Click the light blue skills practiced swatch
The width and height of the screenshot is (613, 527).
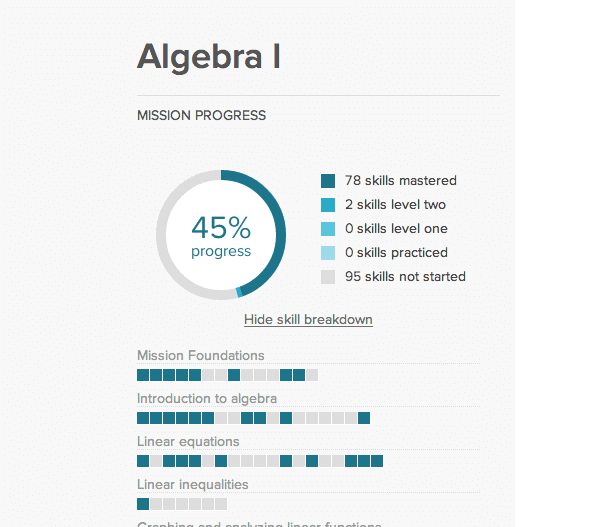pyautogui.click(x=328, y=253)
